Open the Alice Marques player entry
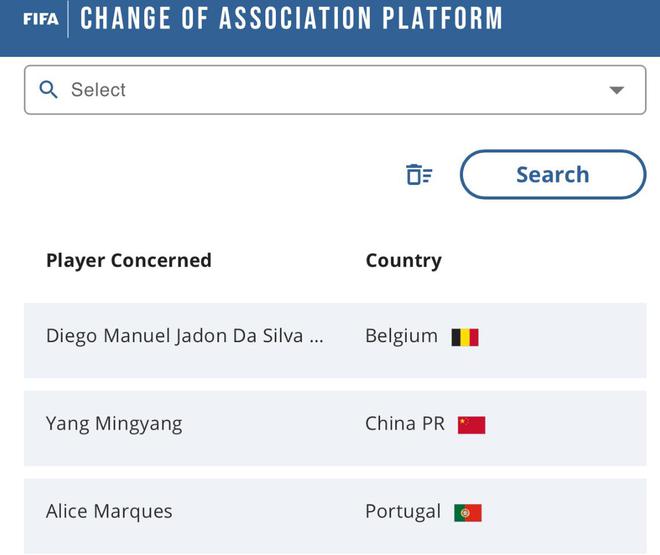660x555 pixels. [x=109, y=511]
